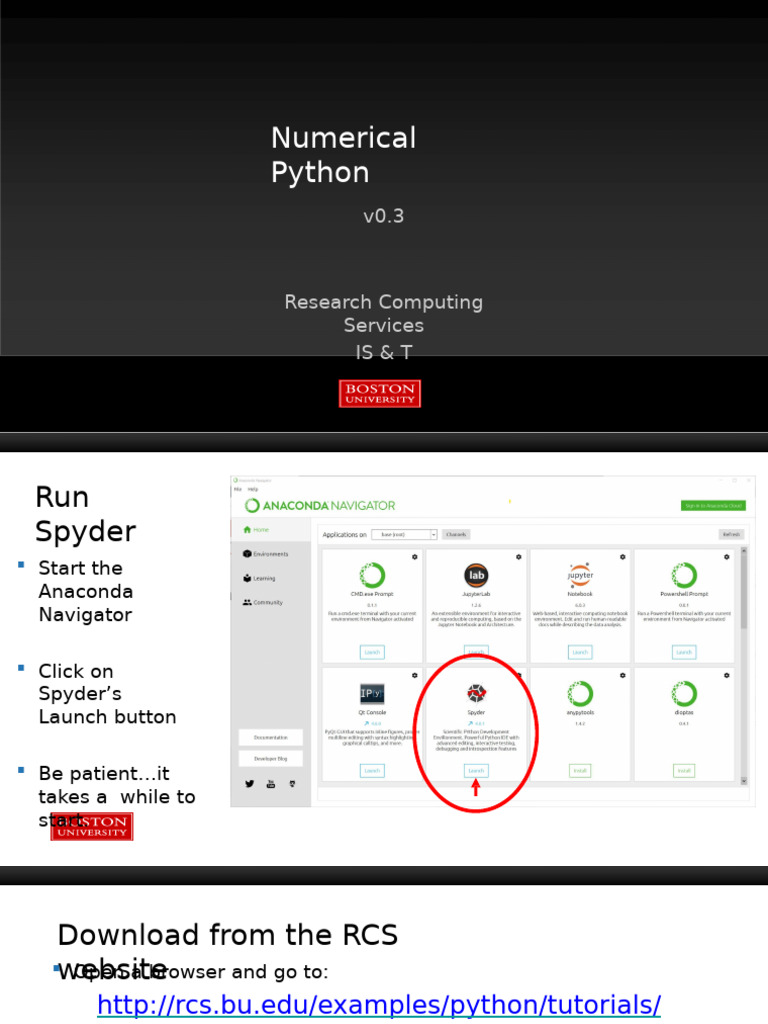This screenshot has width=768, height=1024.
Task: Open Powershell Prompt settings gear
Action: 726,557
